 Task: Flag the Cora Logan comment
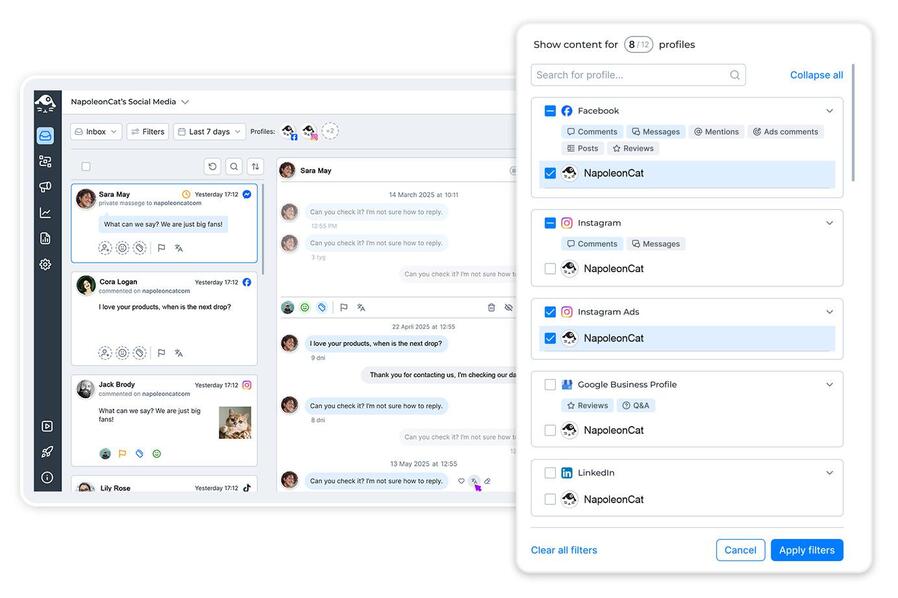(x=162, y=353)
